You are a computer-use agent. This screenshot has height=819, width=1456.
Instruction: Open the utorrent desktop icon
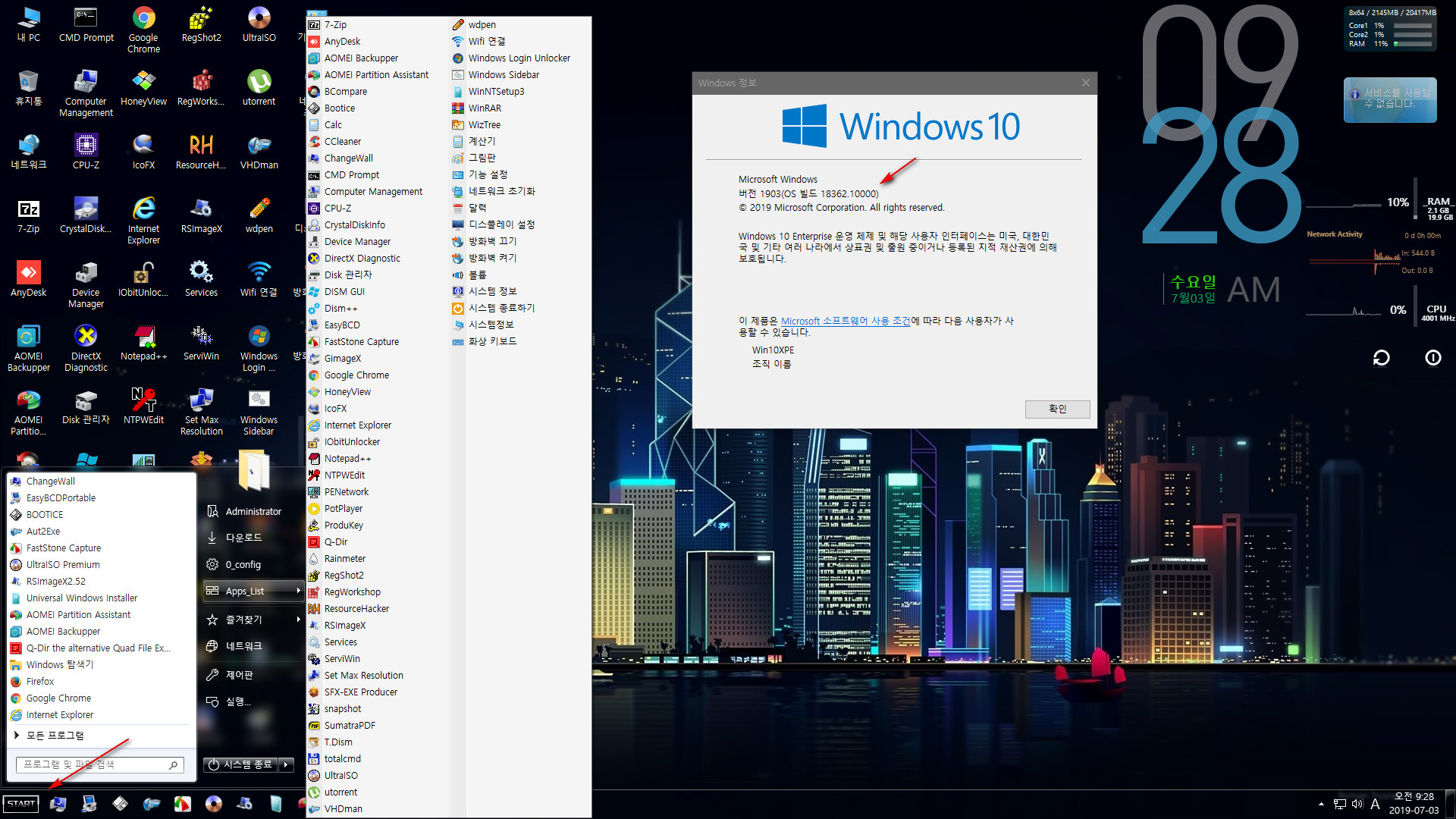point(259,89)
